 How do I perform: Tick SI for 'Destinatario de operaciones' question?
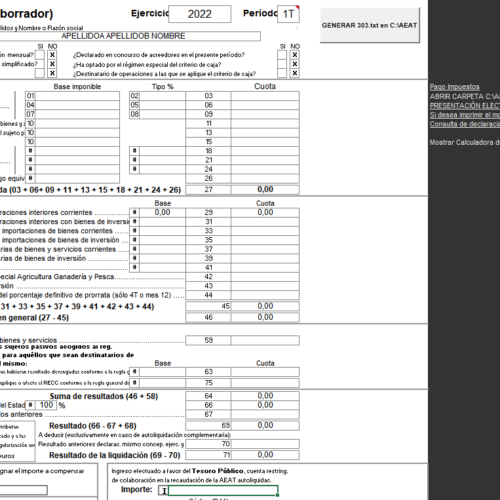pos(282,73)
